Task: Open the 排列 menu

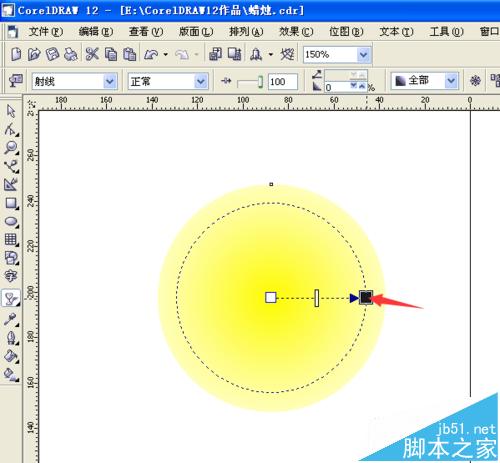Action: click(246, 32)
